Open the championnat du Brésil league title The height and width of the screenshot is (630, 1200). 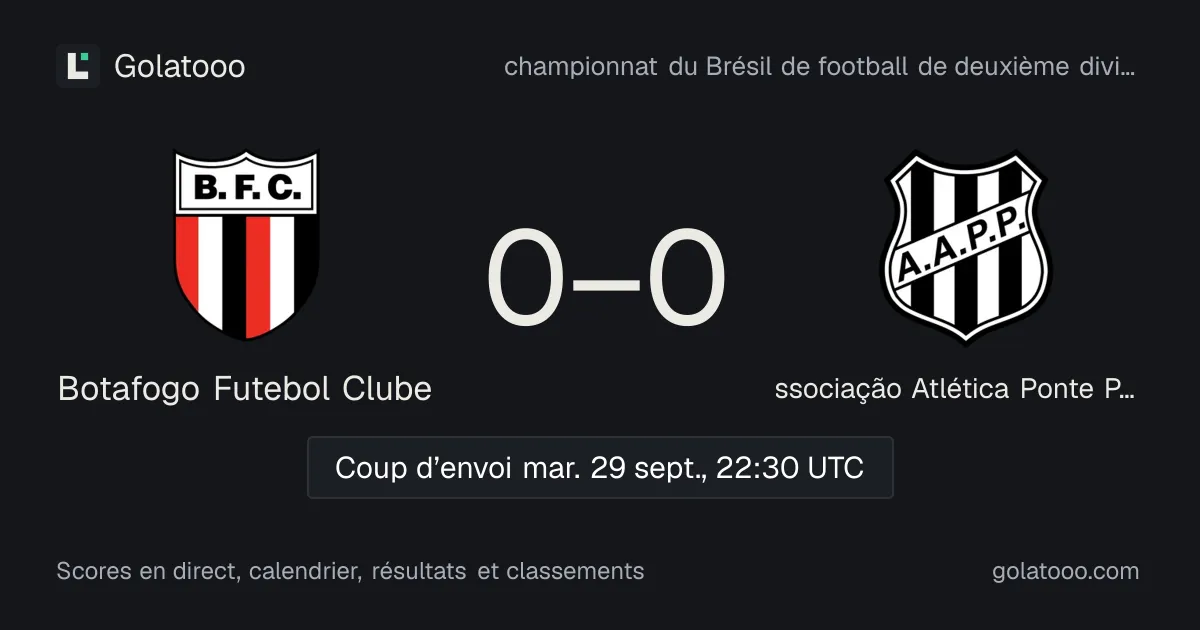click(x=819, y=67)
